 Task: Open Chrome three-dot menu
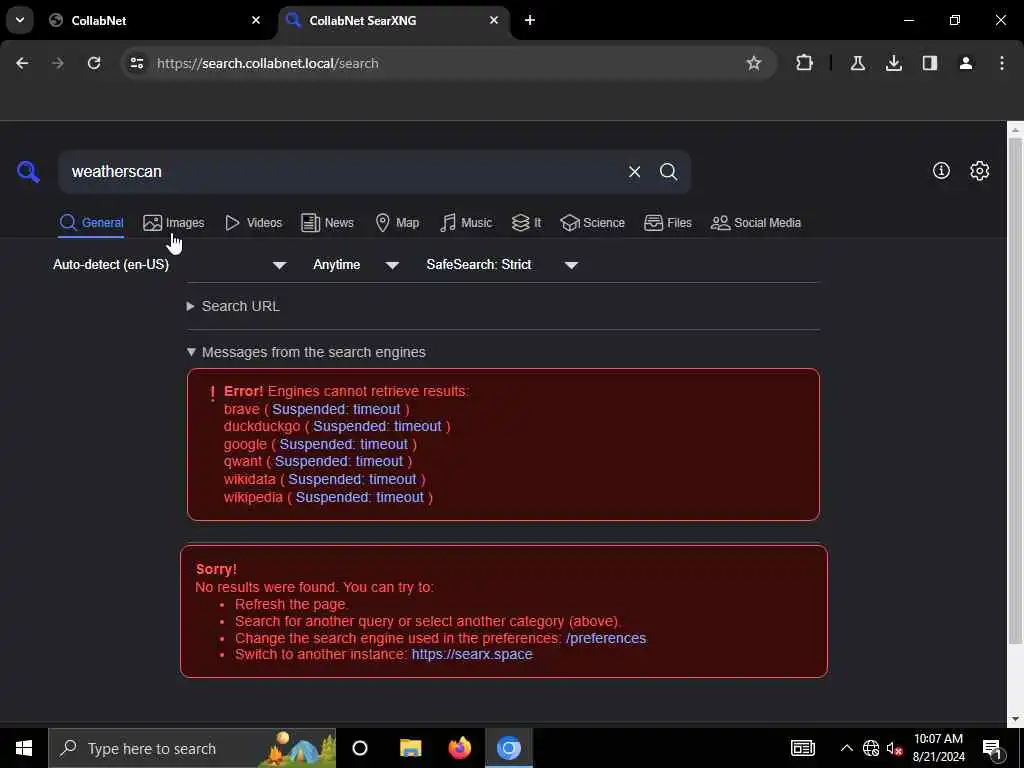pyautogui.click(x=1002, y=63)
